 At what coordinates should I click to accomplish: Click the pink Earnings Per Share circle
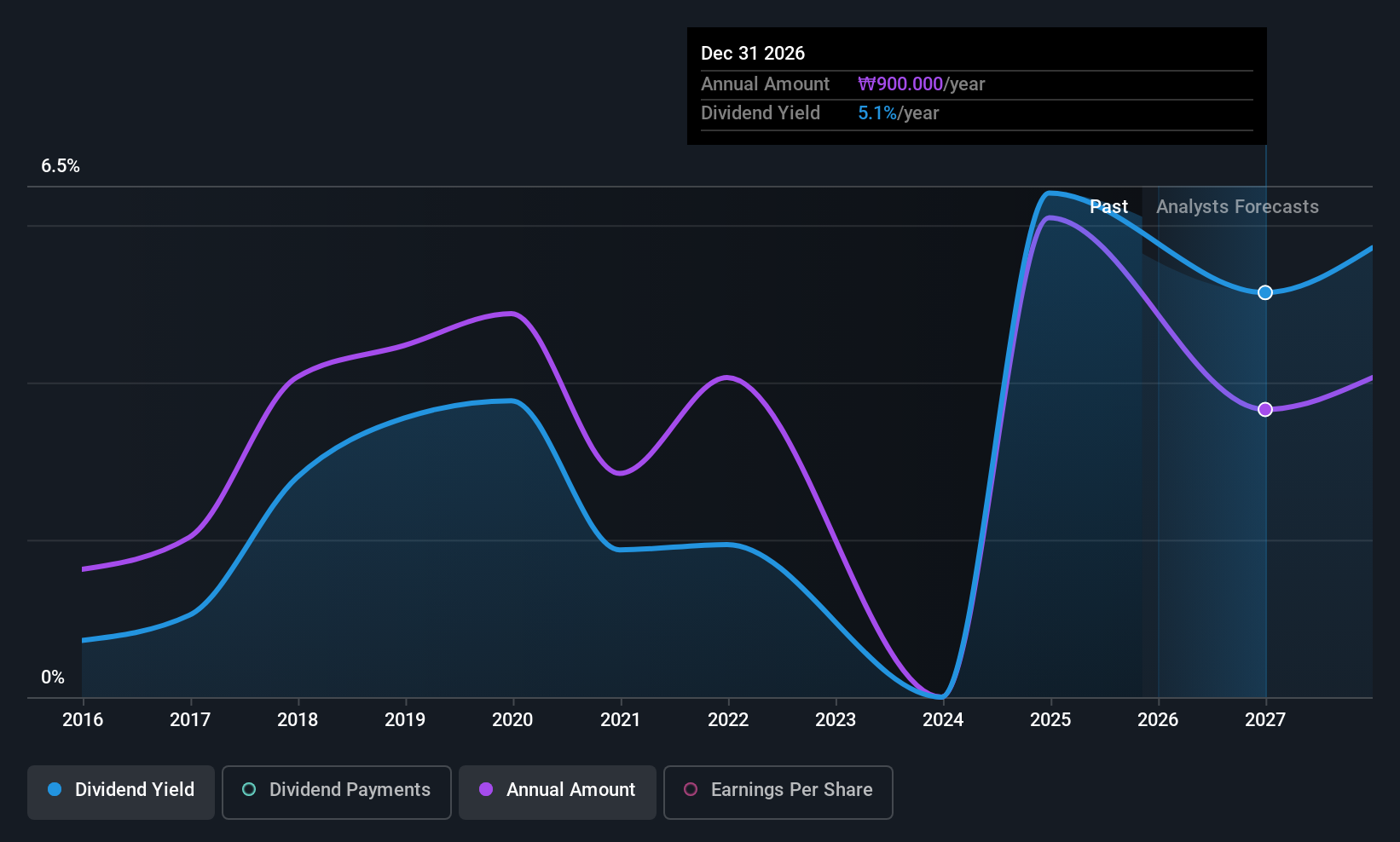point(691,789)
